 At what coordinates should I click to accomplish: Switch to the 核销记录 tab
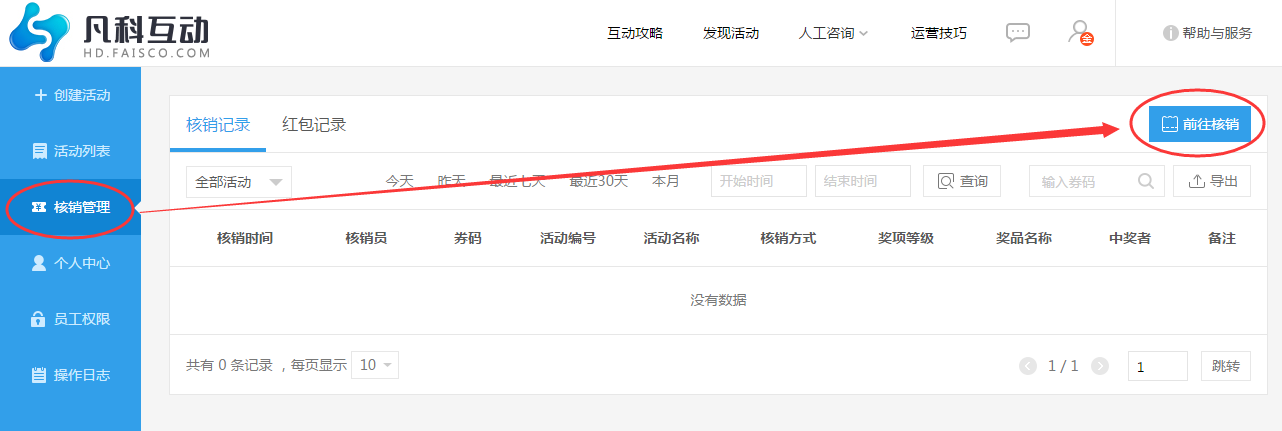218,125
